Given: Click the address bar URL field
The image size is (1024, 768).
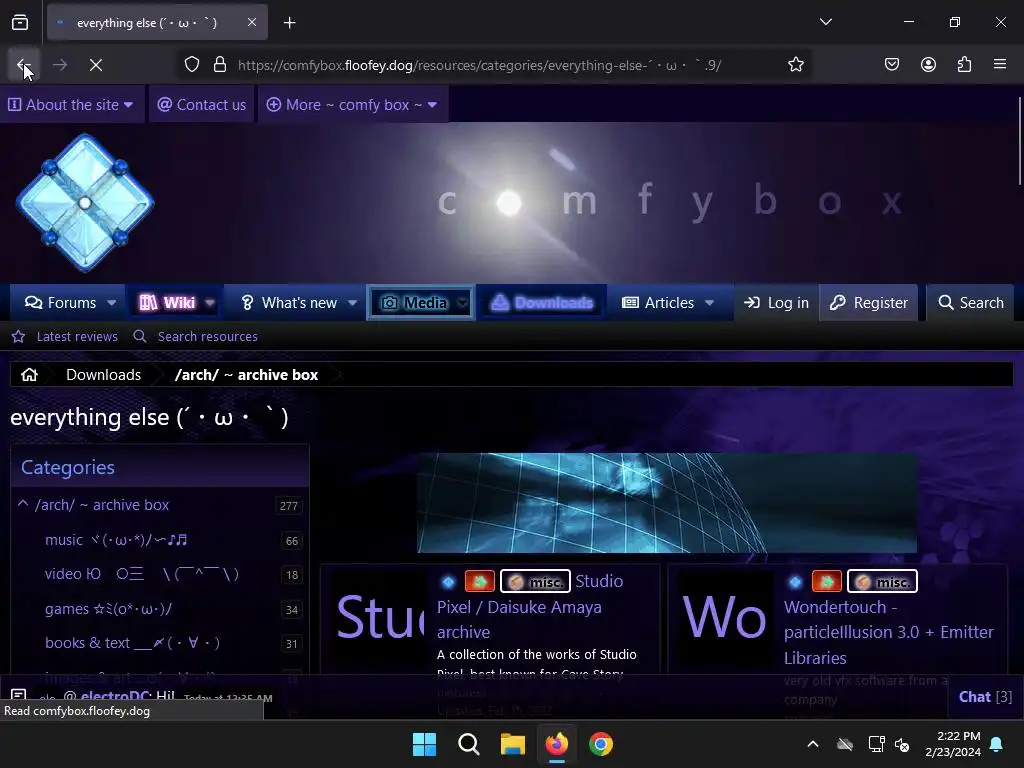Looking at the screenshot, I should [x=479, y=65].
